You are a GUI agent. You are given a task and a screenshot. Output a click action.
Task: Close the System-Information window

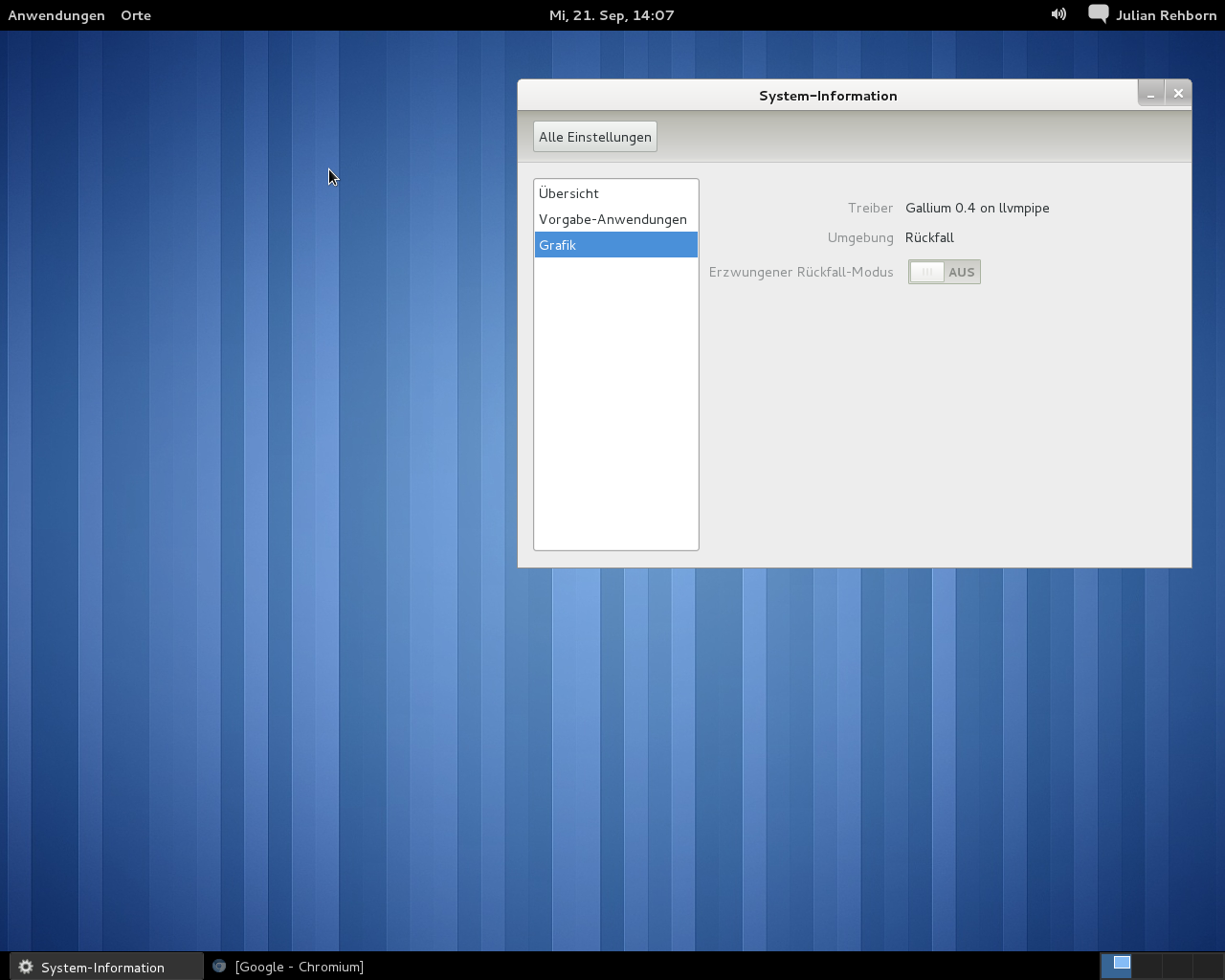tap(1178, 93)
